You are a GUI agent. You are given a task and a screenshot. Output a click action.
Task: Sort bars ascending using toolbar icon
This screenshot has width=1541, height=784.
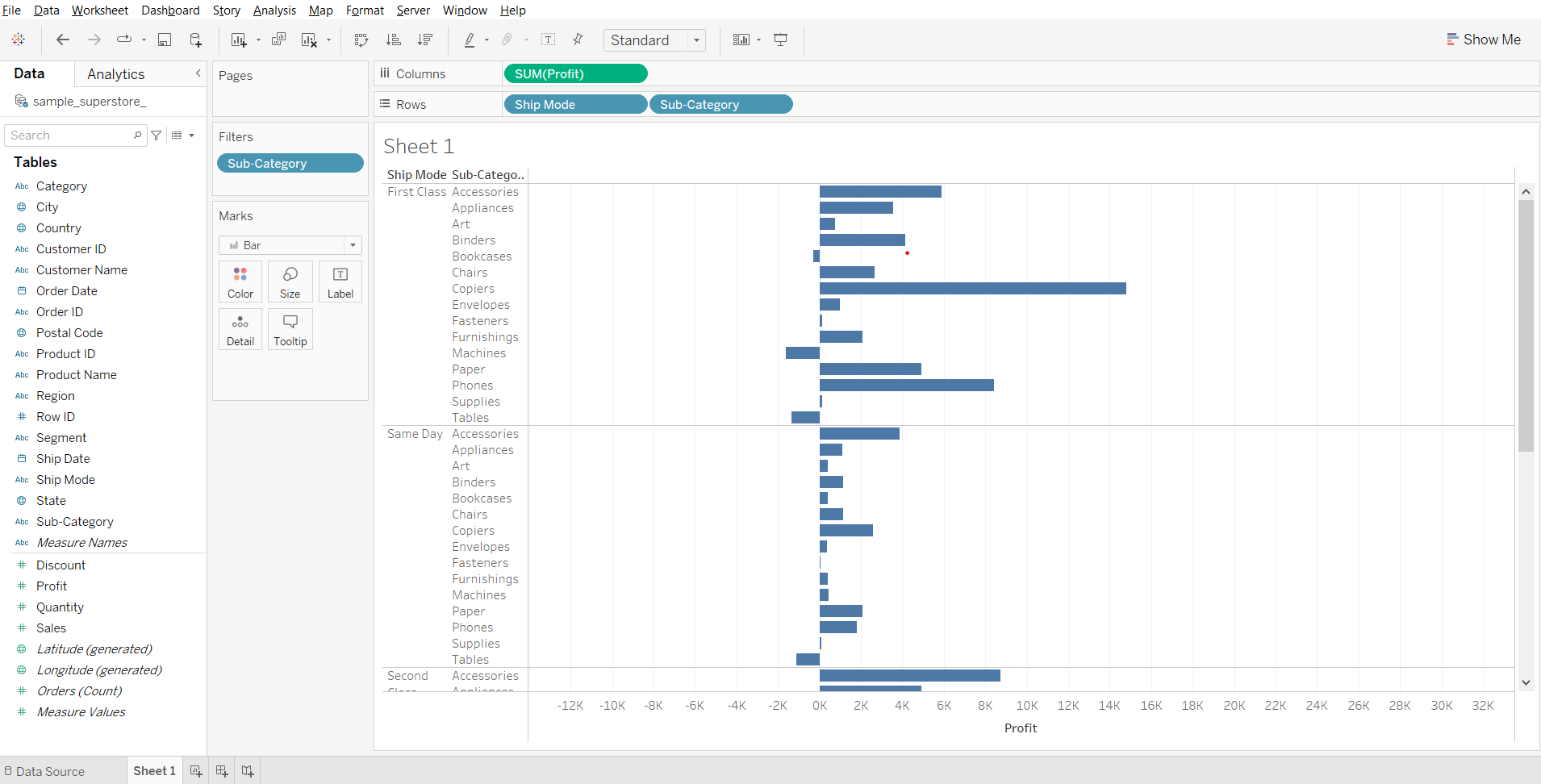(393, 40)
